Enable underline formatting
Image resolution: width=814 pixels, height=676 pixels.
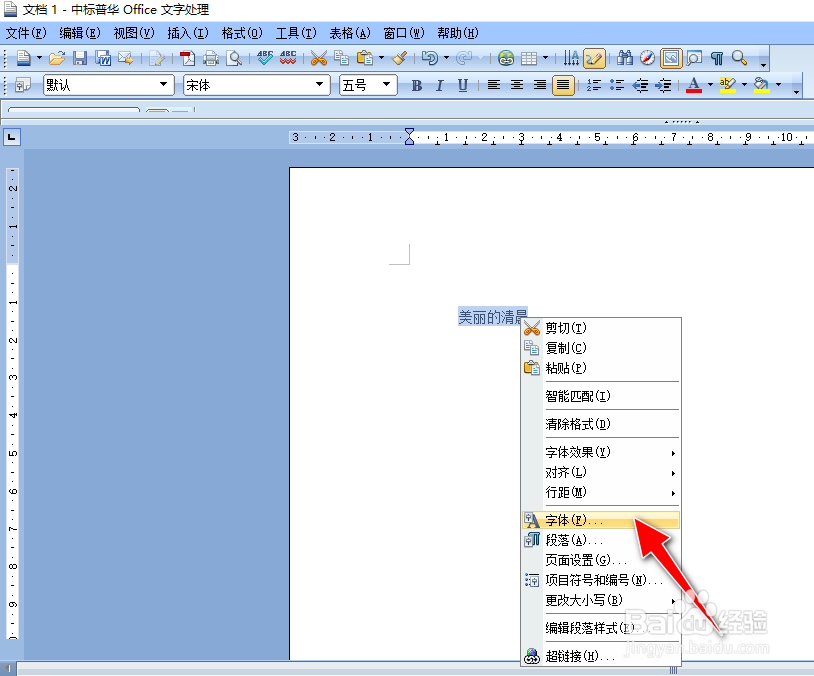point(461,86)
